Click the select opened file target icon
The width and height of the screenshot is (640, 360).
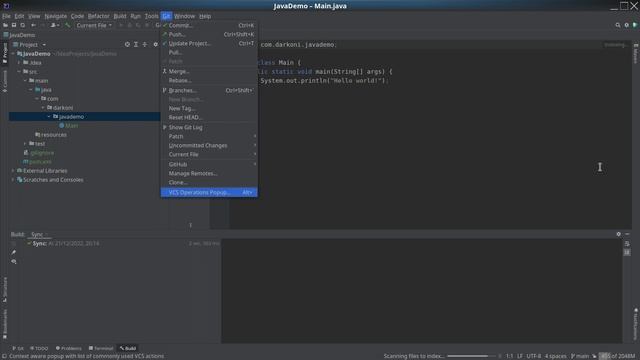127,44
